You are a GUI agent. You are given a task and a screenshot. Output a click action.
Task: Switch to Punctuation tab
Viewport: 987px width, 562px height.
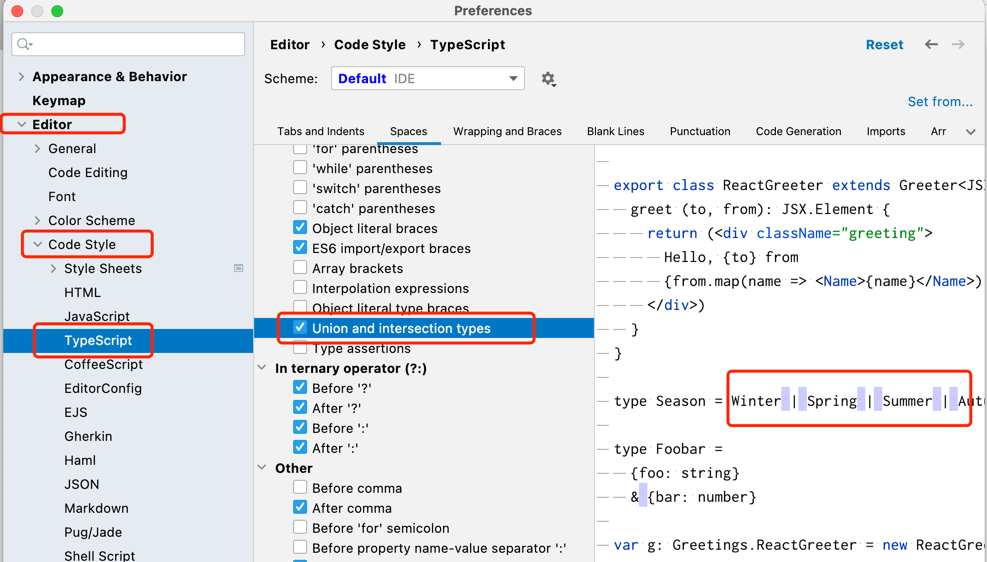[x=699, y=131]
